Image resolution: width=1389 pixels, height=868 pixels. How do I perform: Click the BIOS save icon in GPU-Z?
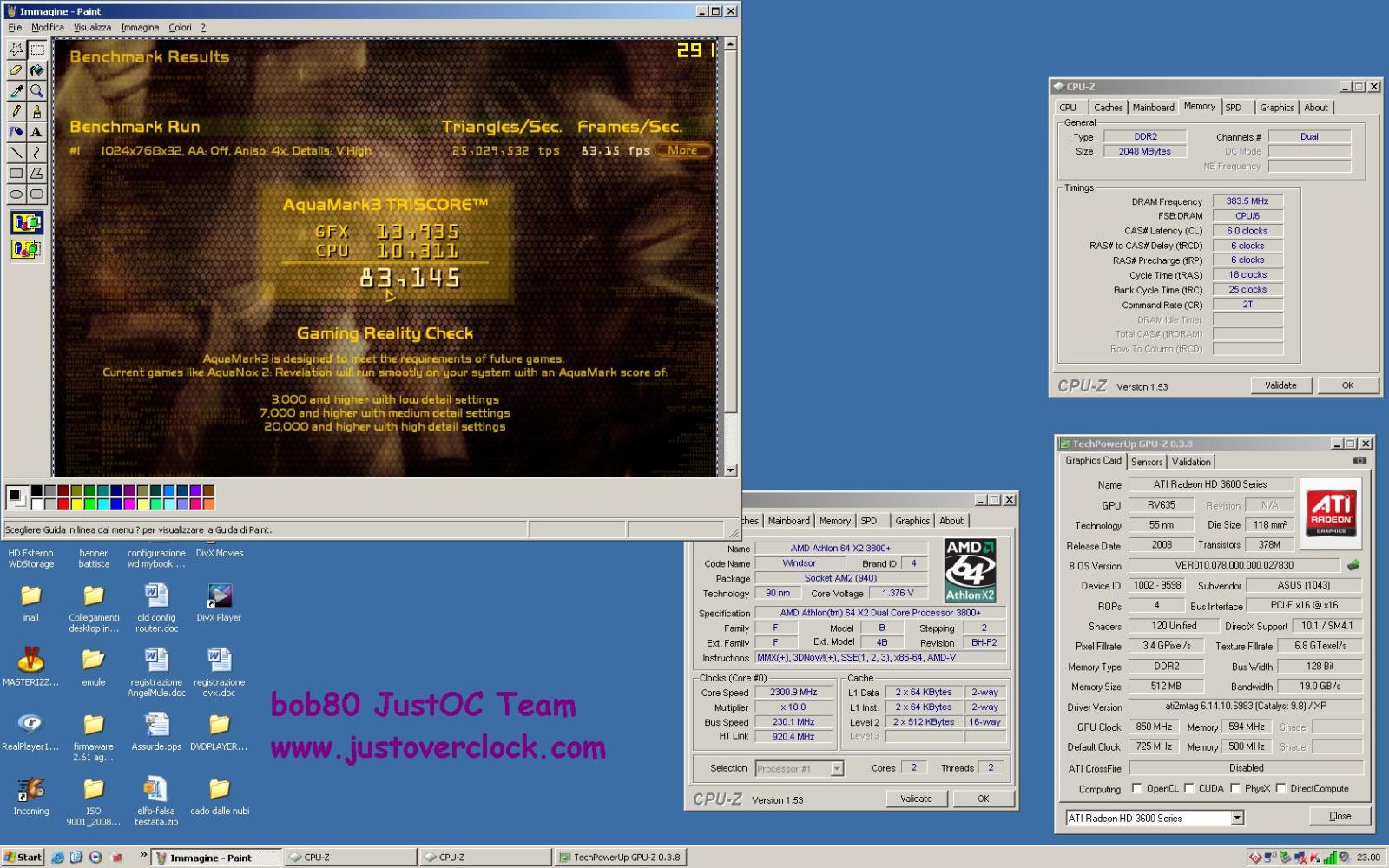click(x=1353, y=565)
